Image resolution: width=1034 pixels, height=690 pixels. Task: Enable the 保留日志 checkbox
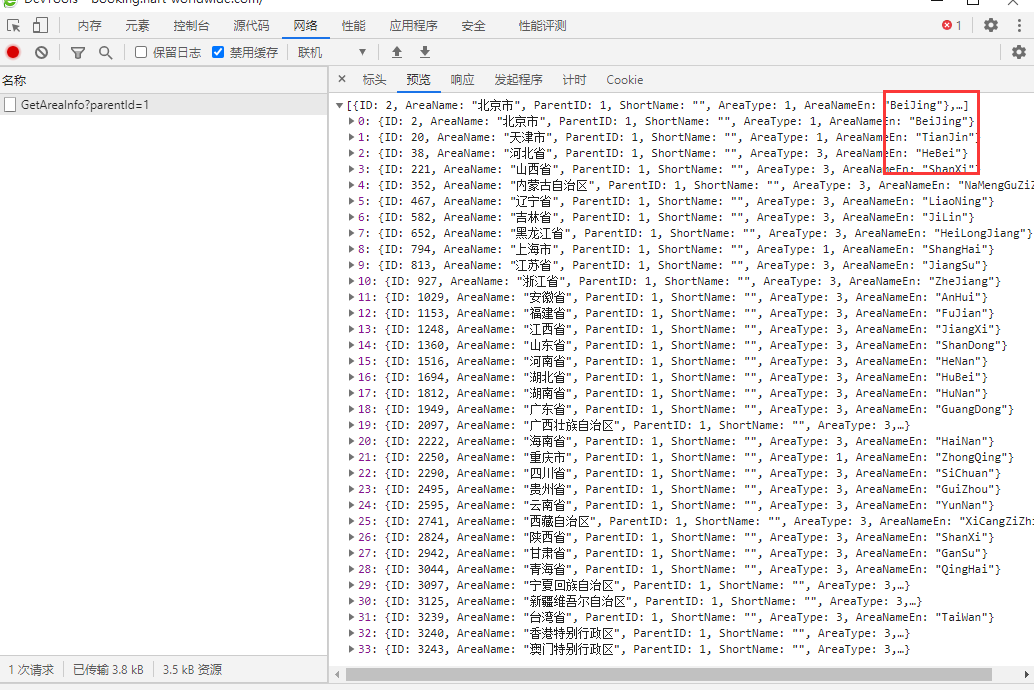click(141, 52)
